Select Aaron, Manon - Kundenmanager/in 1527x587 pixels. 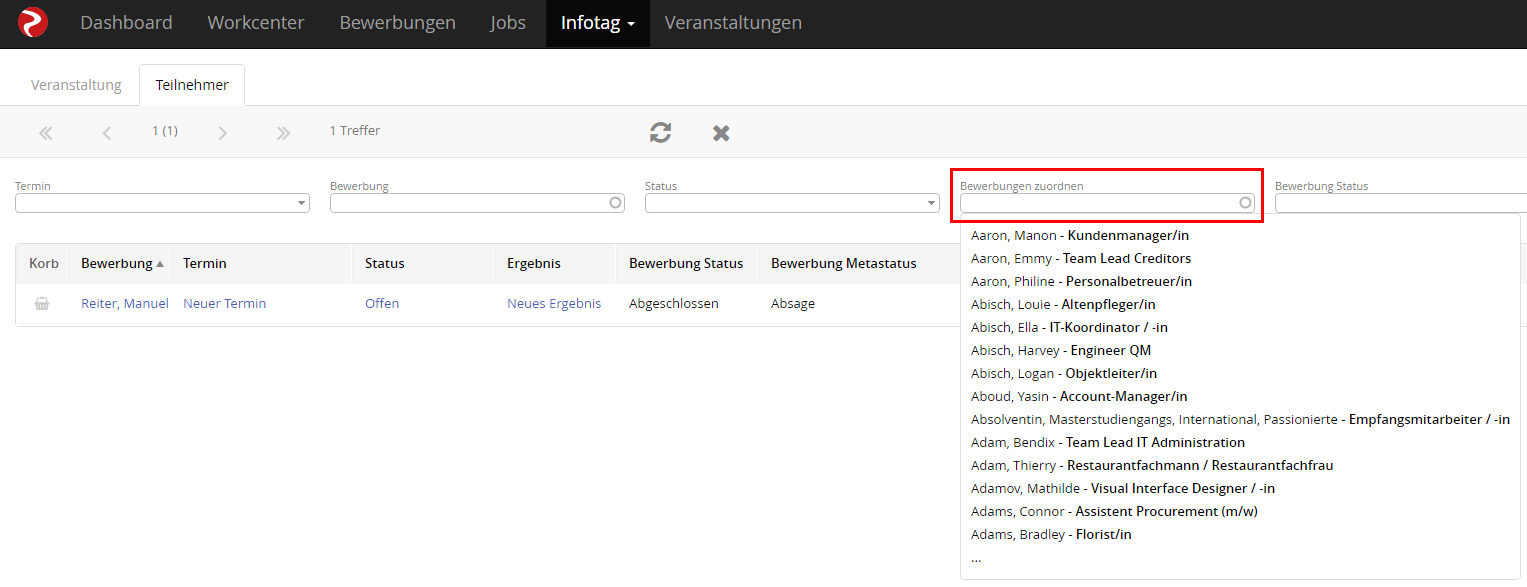1080,236
